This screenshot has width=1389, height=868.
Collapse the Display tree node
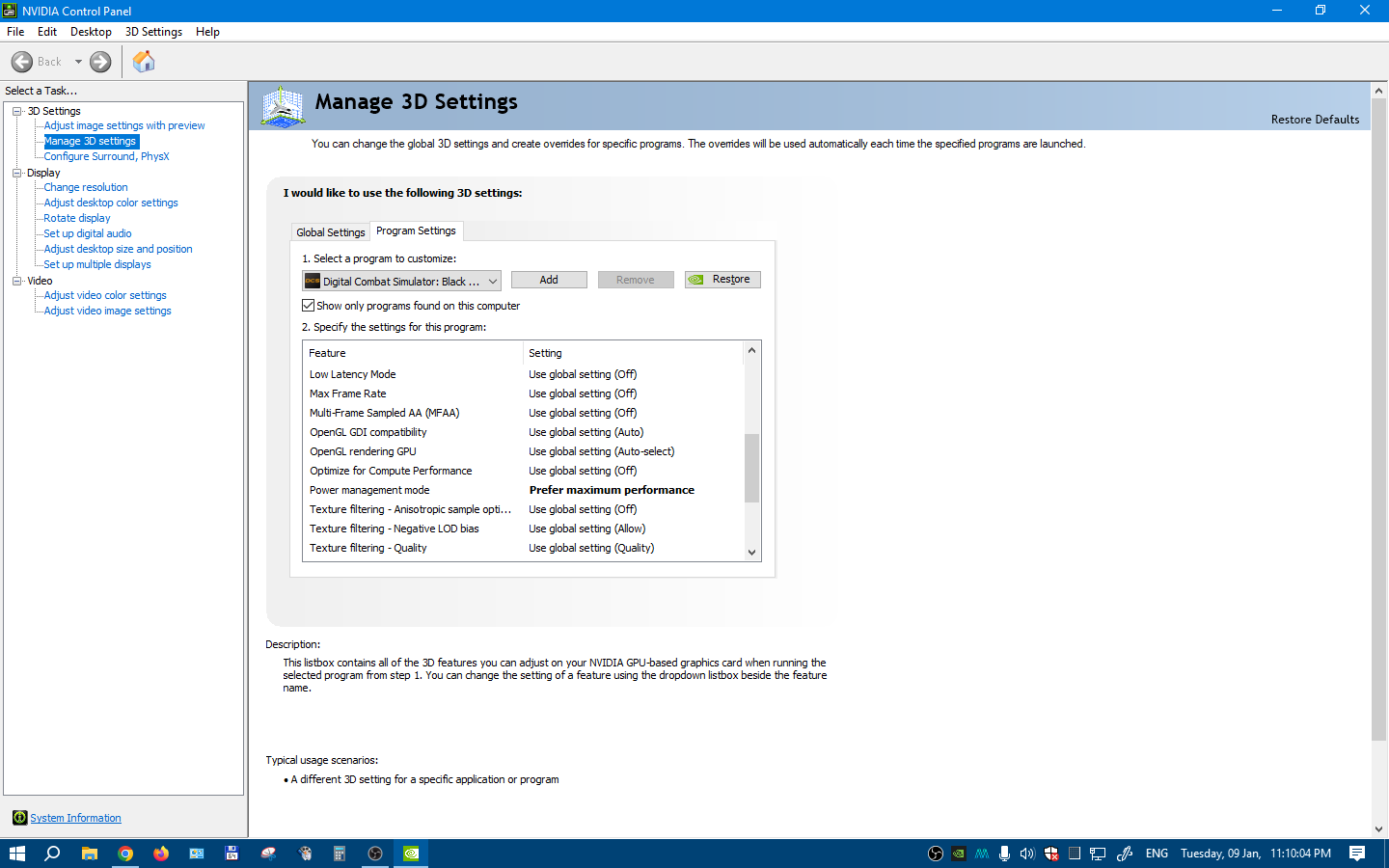click(17, 173)
